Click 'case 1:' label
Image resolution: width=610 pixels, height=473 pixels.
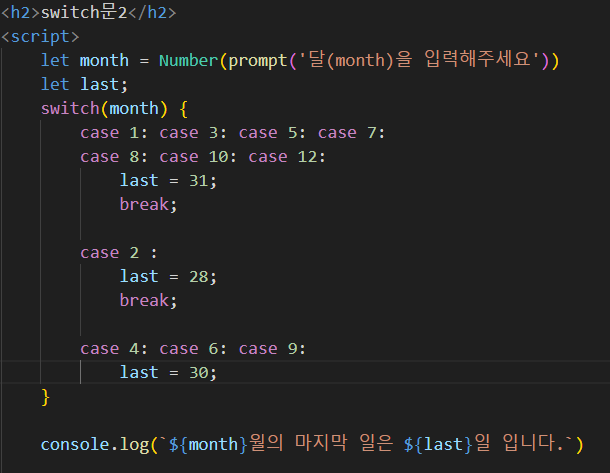[x=114, y=133]
